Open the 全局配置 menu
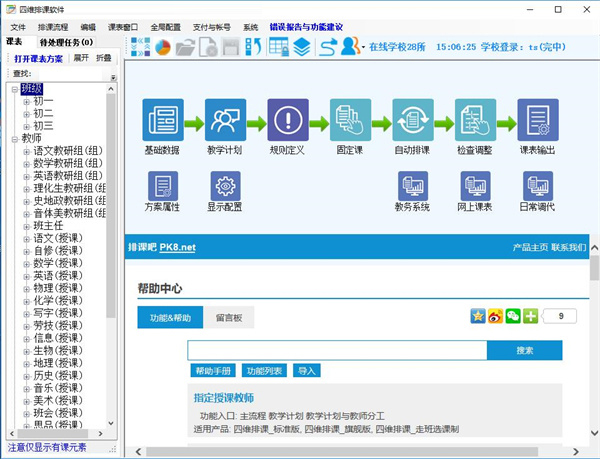 tap(165, 27)
